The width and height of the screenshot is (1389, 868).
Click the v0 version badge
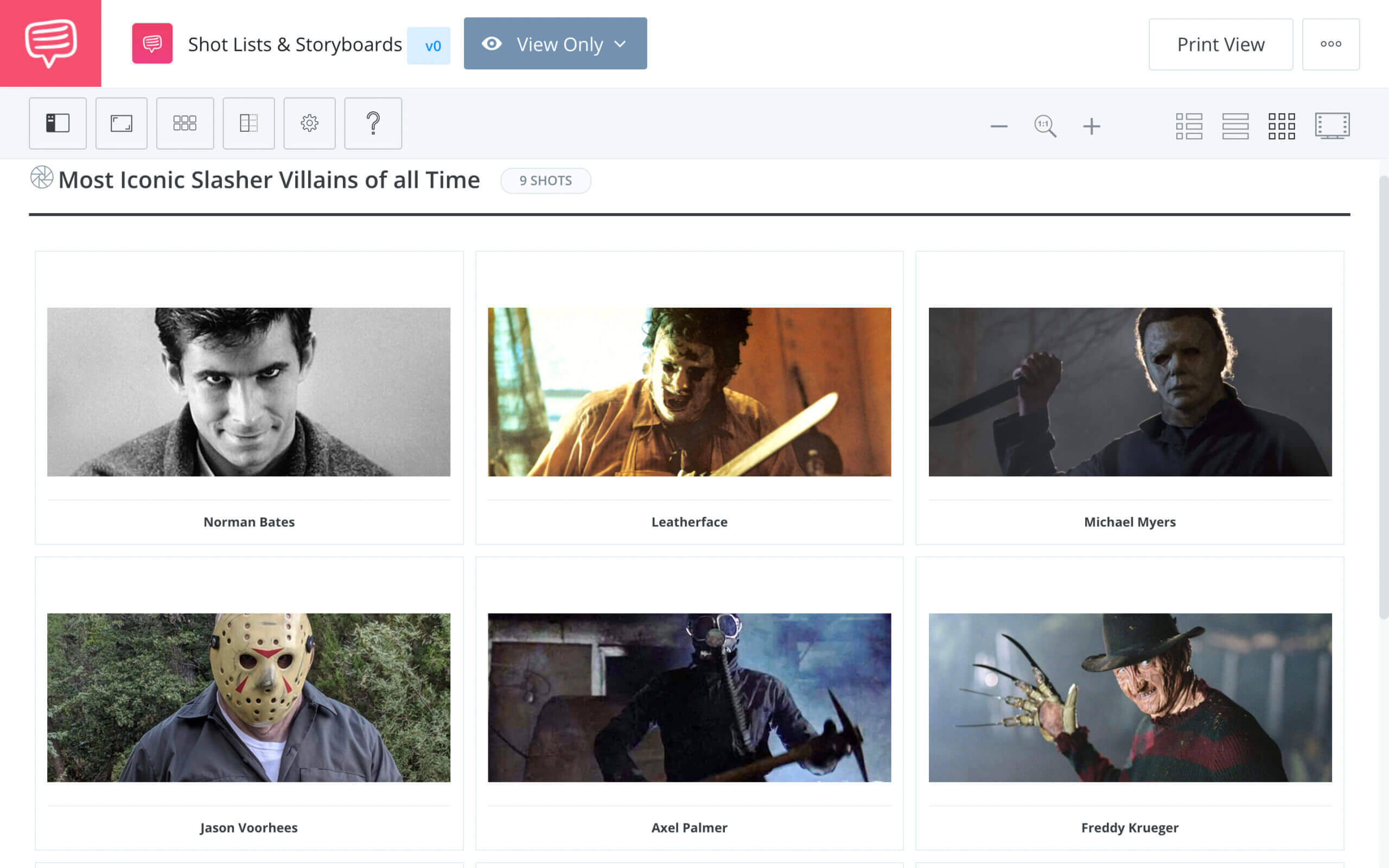(429, 46)
